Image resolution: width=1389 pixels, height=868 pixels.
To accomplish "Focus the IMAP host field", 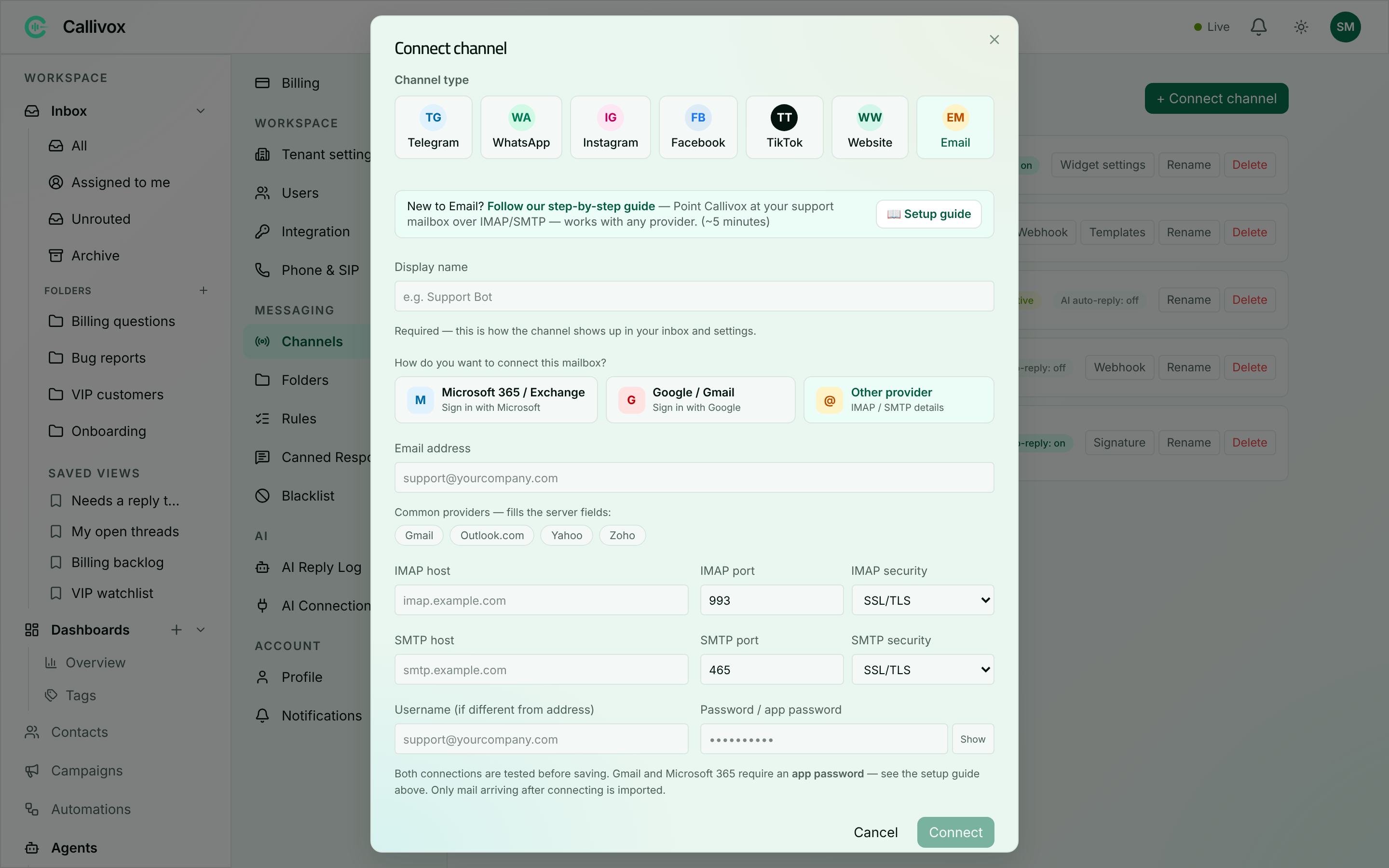I will pyautogui.click(x=541, y=600).
